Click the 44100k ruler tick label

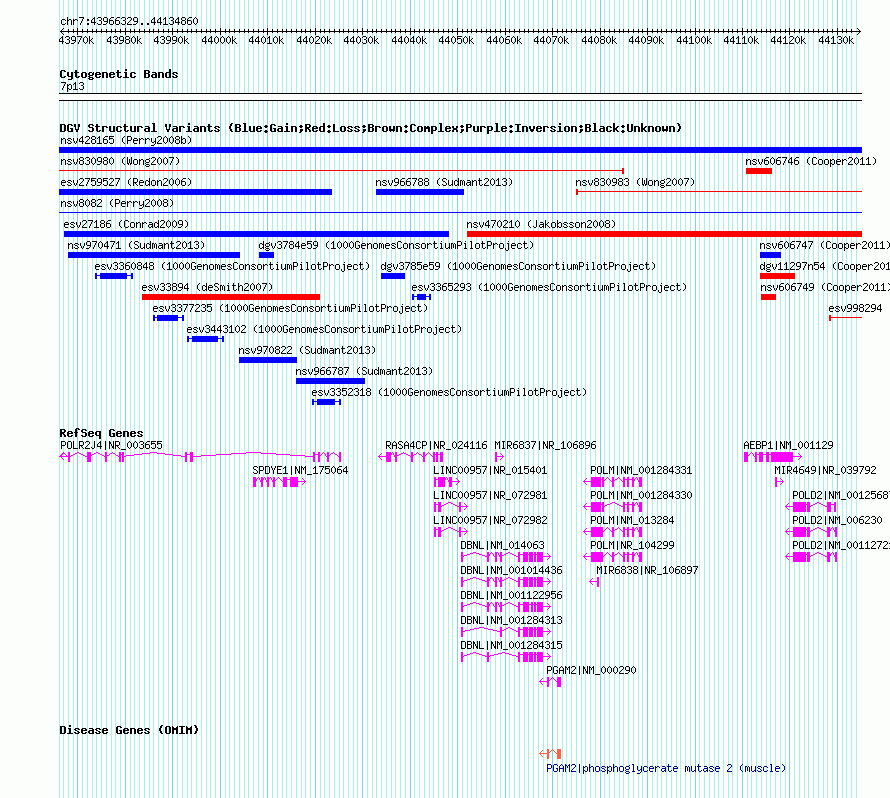694,40
